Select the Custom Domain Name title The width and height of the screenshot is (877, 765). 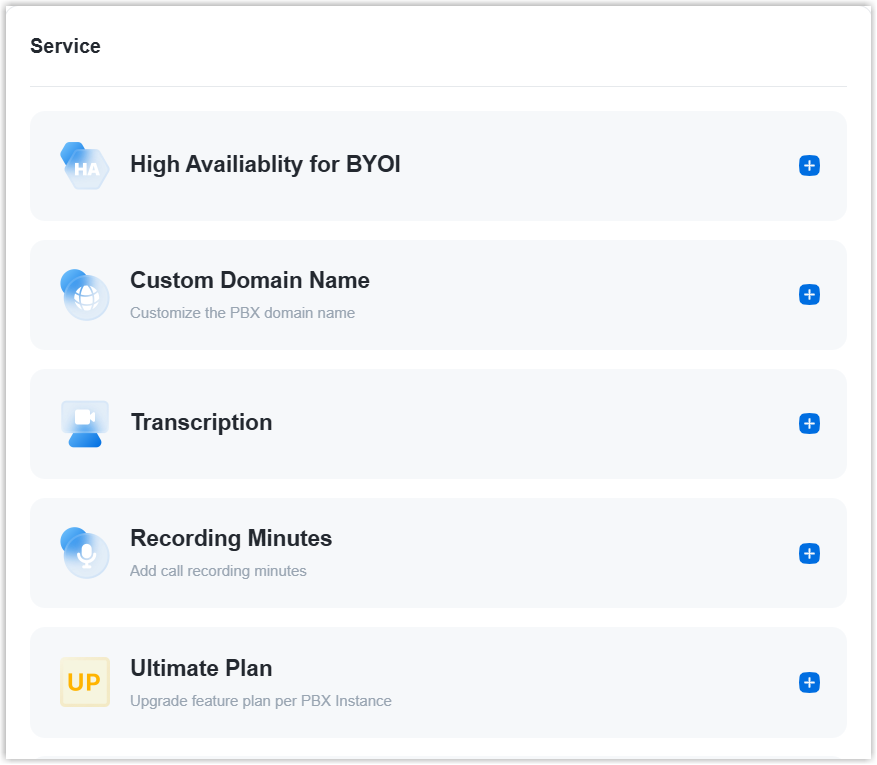pyautogui.click(x=250, y=281)
